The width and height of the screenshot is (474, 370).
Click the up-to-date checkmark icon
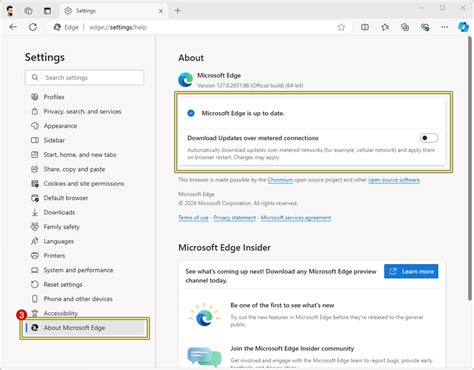[191, 113]
